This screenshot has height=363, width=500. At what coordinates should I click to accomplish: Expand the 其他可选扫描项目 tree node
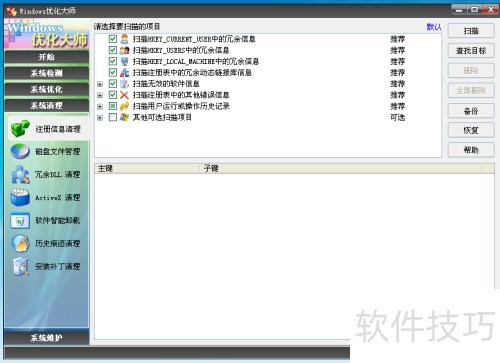click(100, 118)
